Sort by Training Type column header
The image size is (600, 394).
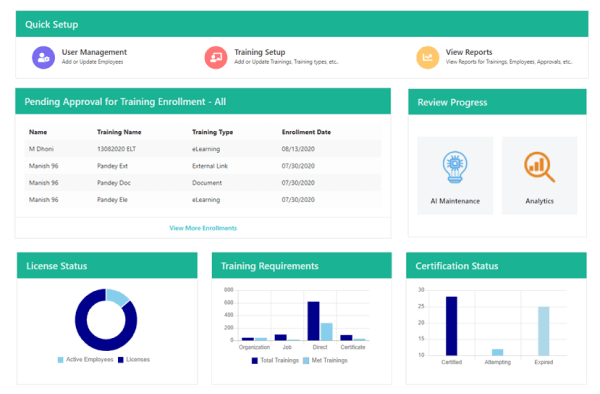[212, 132]
